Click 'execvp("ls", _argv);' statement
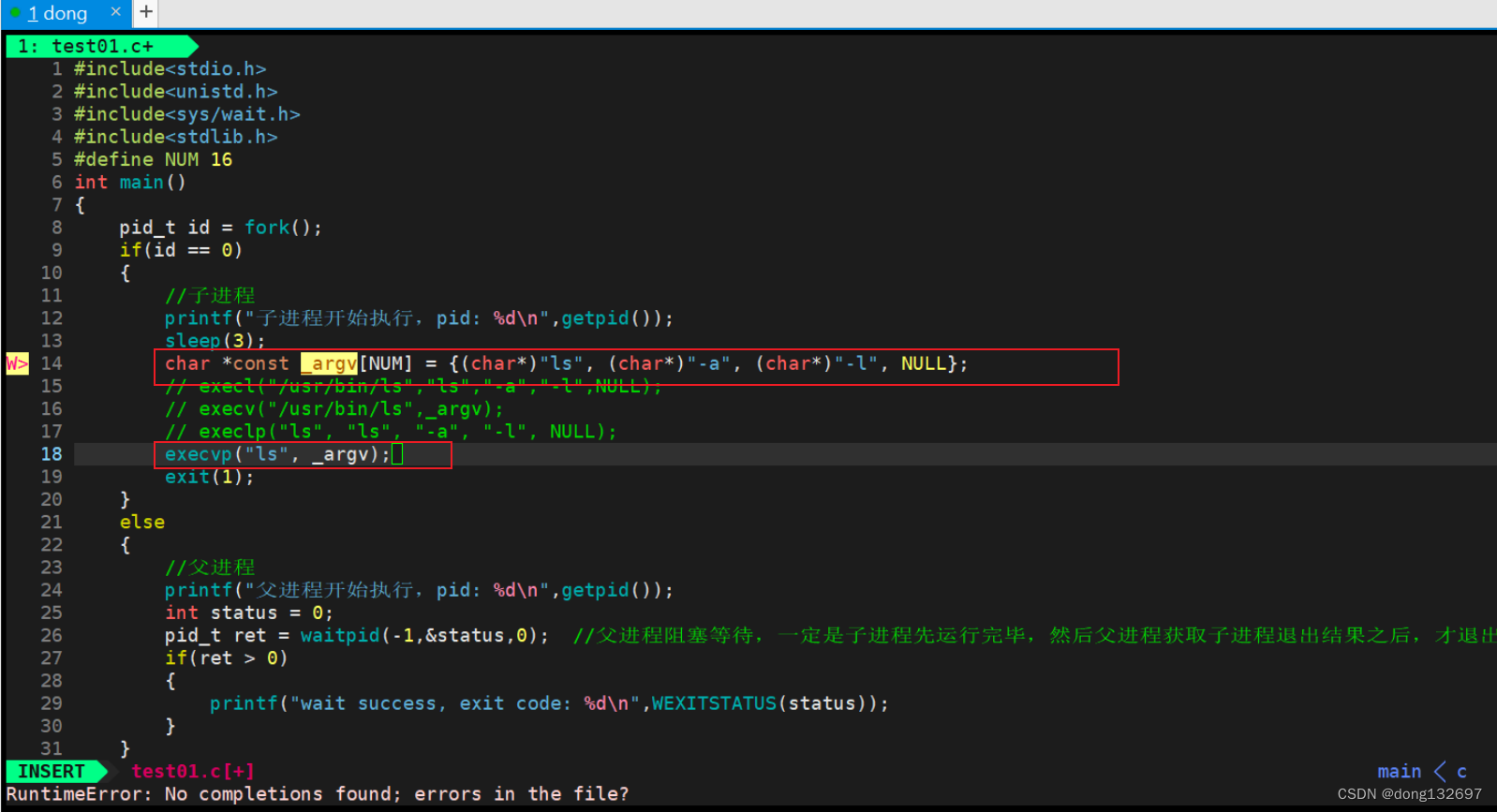 point(277,454)
